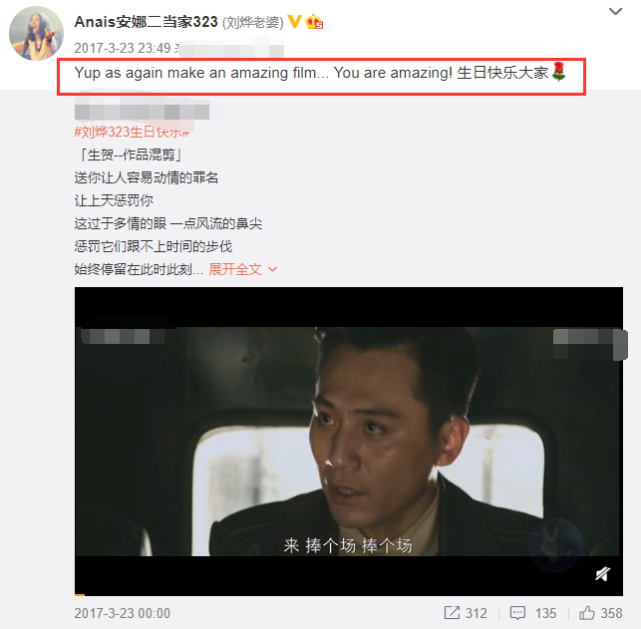Screen dimensions: 641x629
Task: Open the post options chevron menu
Action: 615,11
